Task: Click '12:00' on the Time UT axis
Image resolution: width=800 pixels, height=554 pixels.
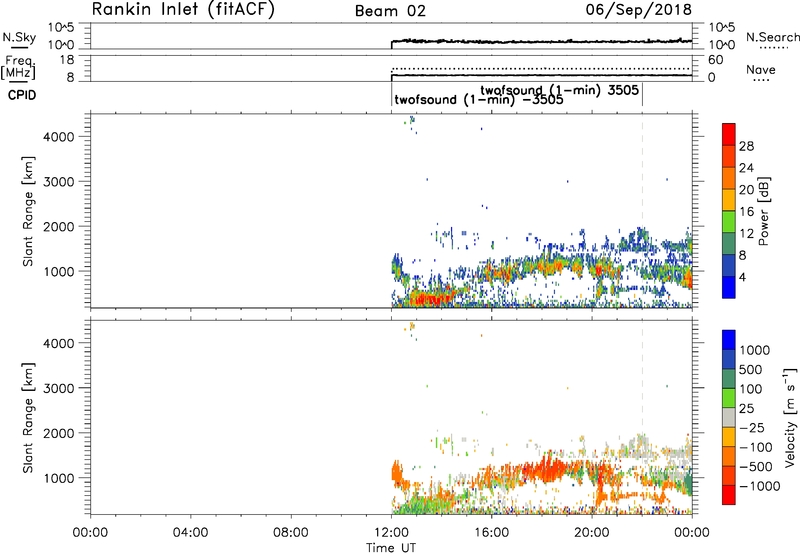Action: (391, 533)
